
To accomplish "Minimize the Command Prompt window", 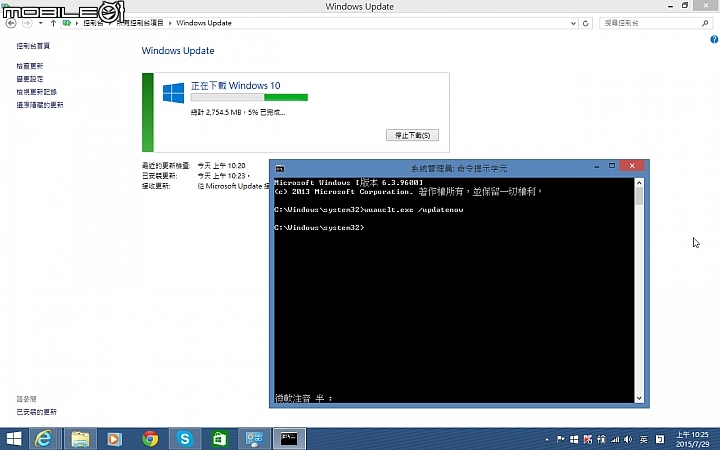I will pyautogui.click(x=596, y=167).
